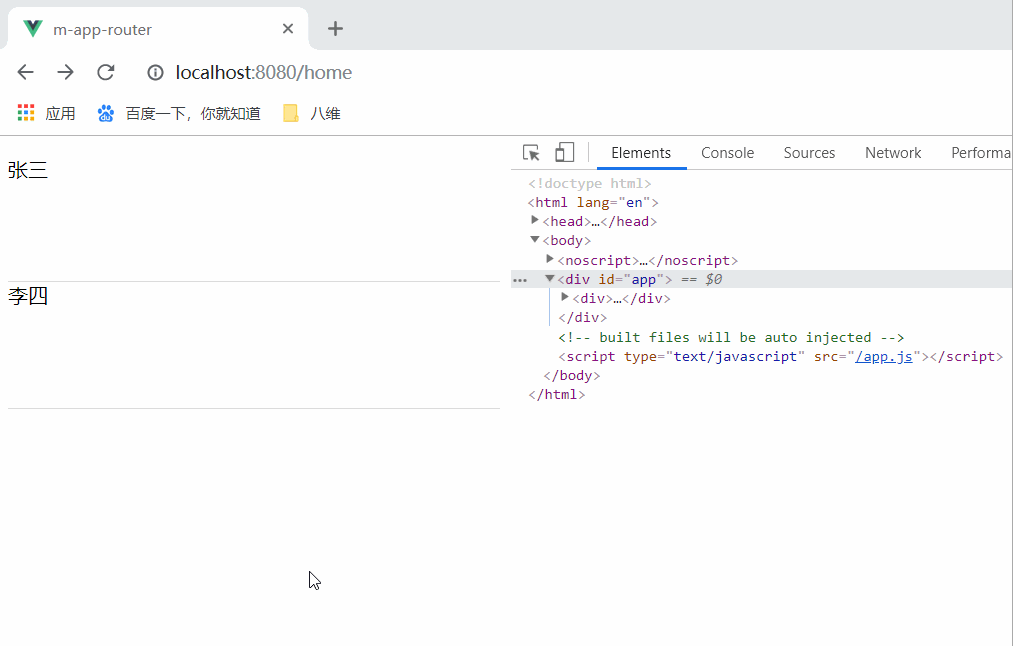Switch to the Console tab
Viewport: 1013px width, 646px height.
click(x=727, y=153)
